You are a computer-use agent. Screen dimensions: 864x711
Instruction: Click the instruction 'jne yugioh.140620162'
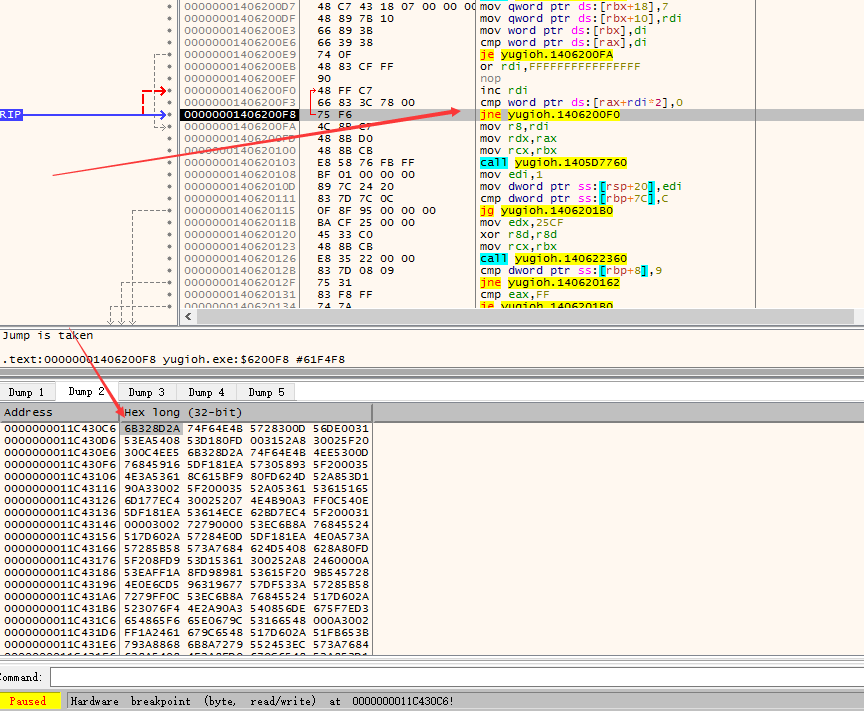click(x=549, y=283)
